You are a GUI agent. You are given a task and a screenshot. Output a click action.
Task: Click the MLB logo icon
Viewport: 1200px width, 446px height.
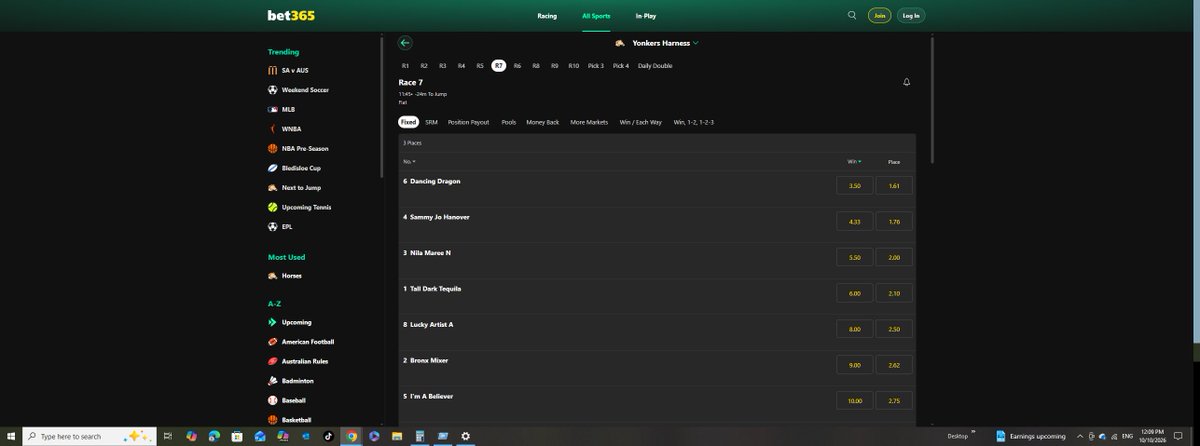(x=272, y=109)
